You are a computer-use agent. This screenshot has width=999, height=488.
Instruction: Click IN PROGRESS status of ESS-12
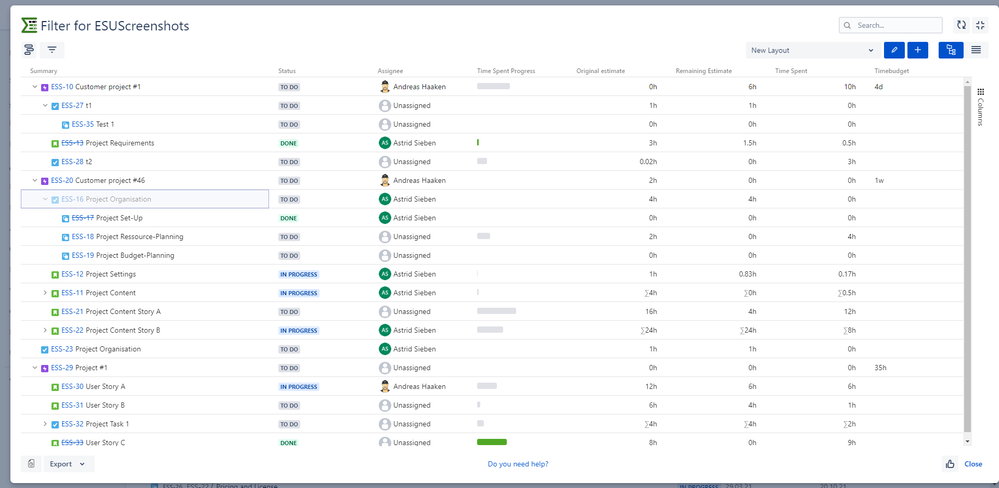[298, 275]
